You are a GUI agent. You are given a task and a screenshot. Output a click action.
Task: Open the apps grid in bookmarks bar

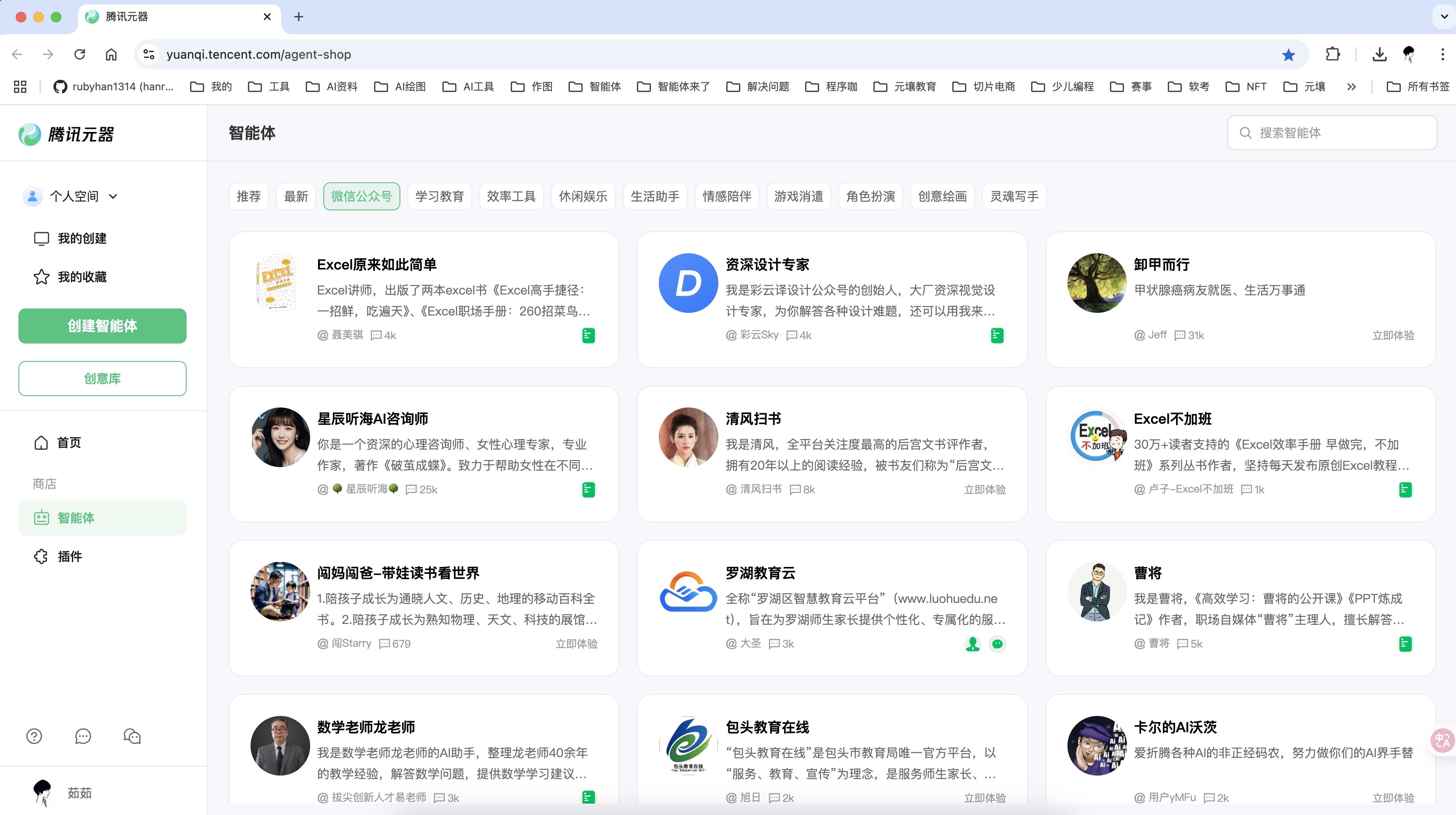[20, 86]
